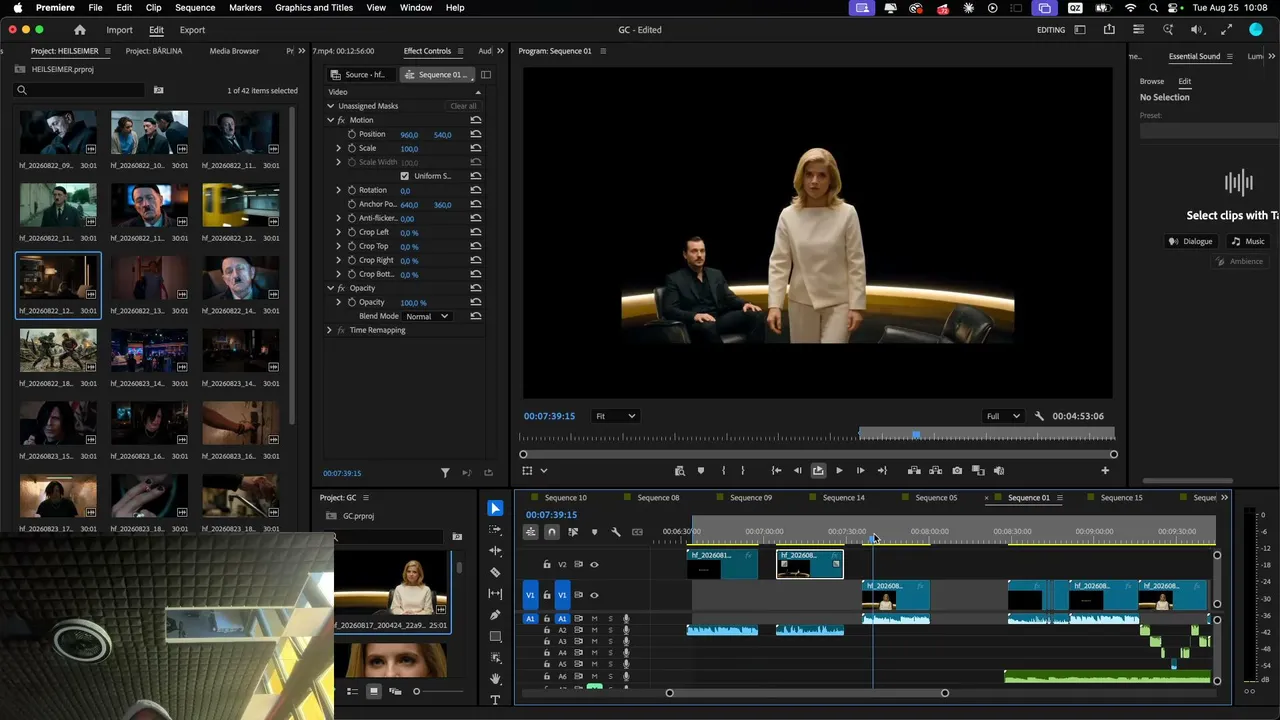The height and width of the screenshot is (720, 1280).
Task: Open macOS Spotlight search
Action: tap(1153, 8)
